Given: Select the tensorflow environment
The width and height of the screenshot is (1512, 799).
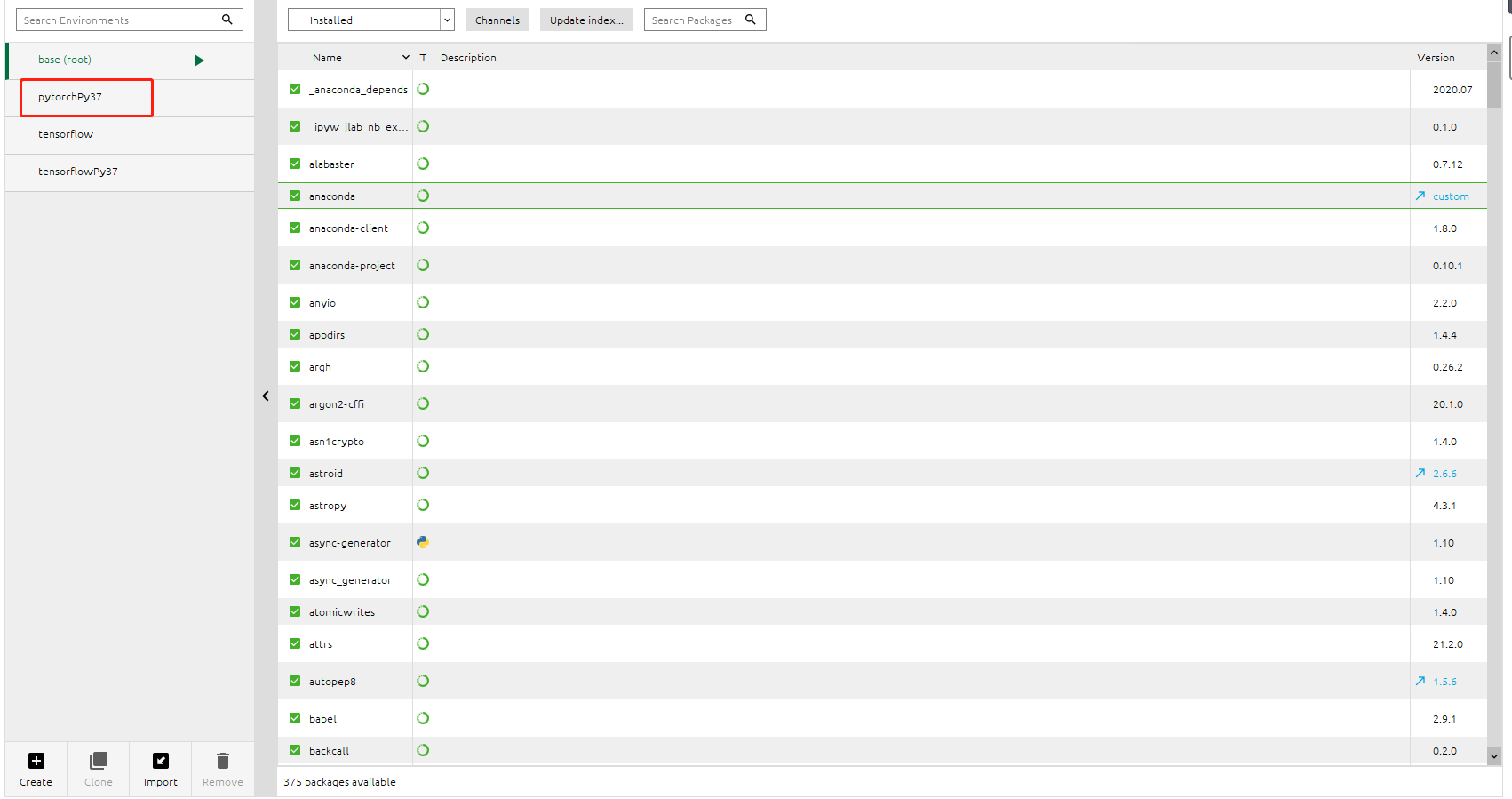Looking at the screenshot, I should (x=130, y=135).
